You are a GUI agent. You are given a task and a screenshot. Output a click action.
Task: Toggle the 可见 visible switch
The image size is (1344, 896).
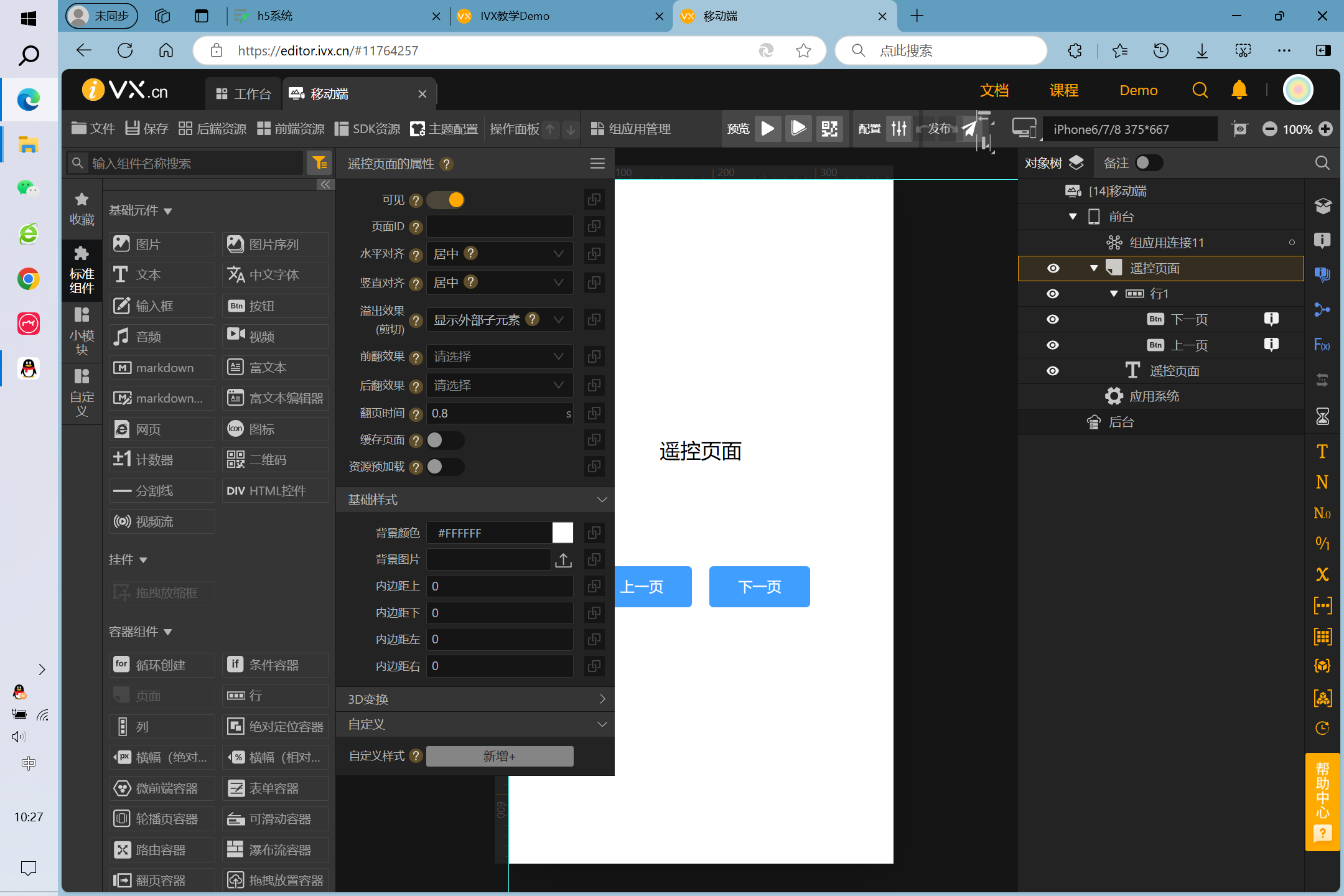pyautogui.click(x=447, y=200)
